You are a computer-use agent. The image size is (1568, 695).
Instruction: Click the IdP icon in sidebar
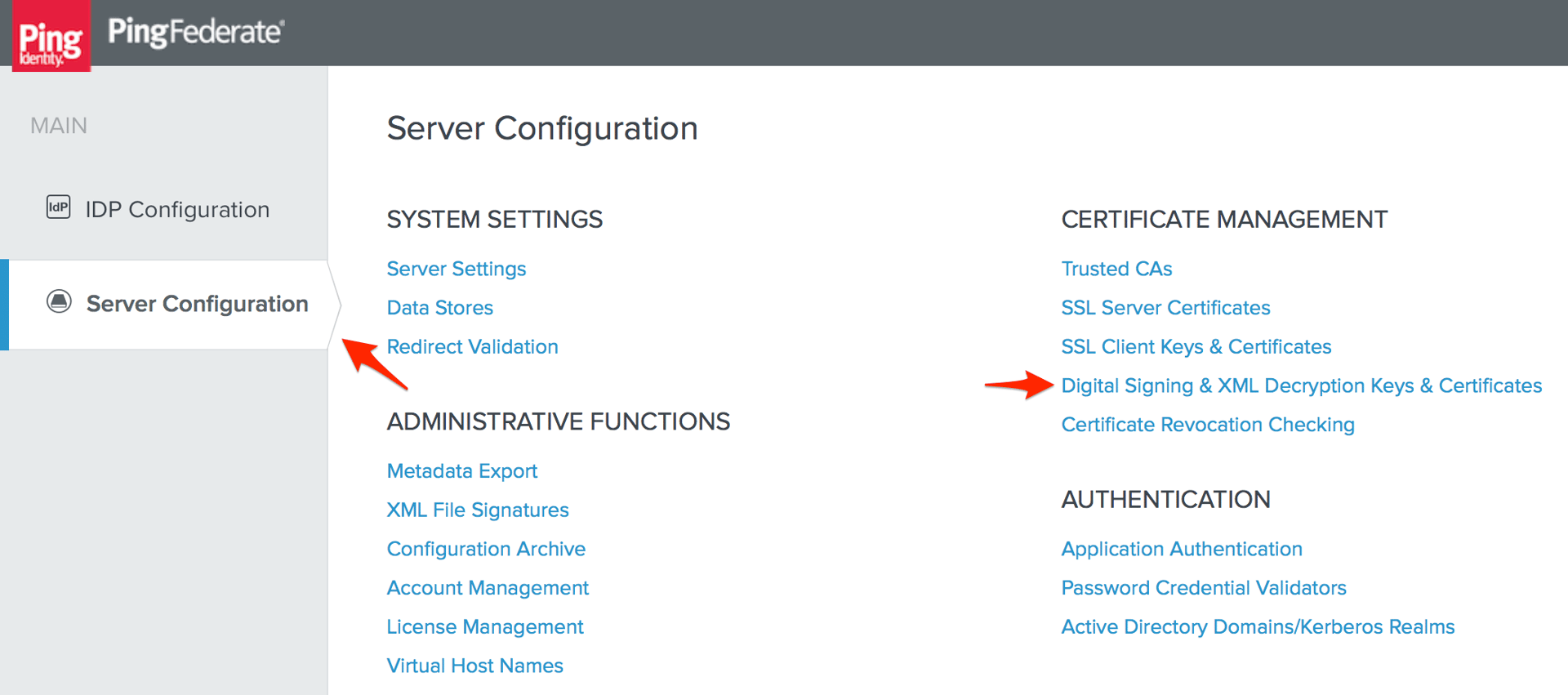(x=58, y=207)
